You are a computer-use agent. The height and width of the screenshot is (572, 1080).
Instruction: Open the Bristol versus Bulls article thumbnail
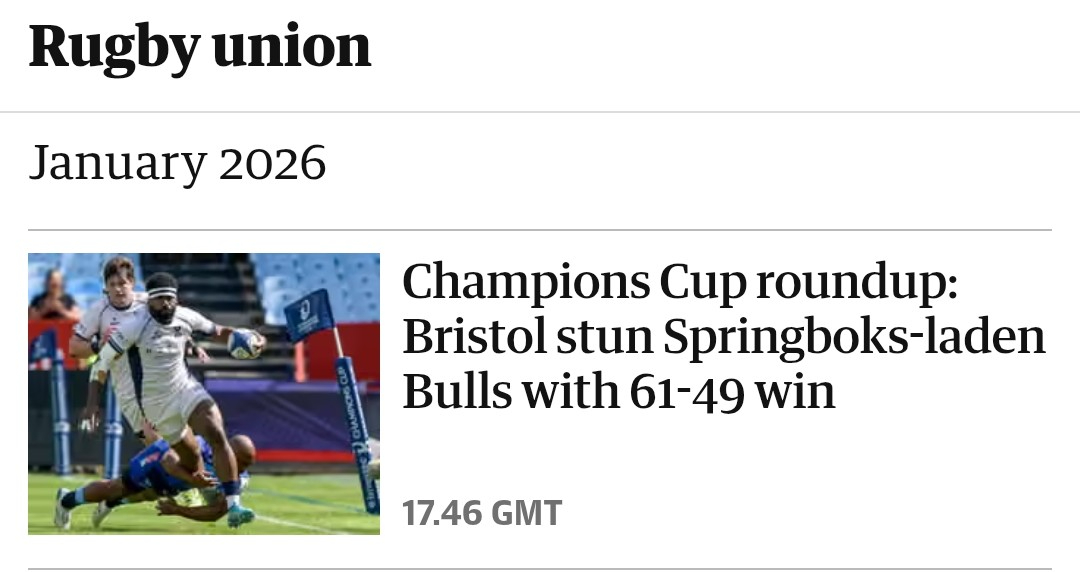(204, 393)
